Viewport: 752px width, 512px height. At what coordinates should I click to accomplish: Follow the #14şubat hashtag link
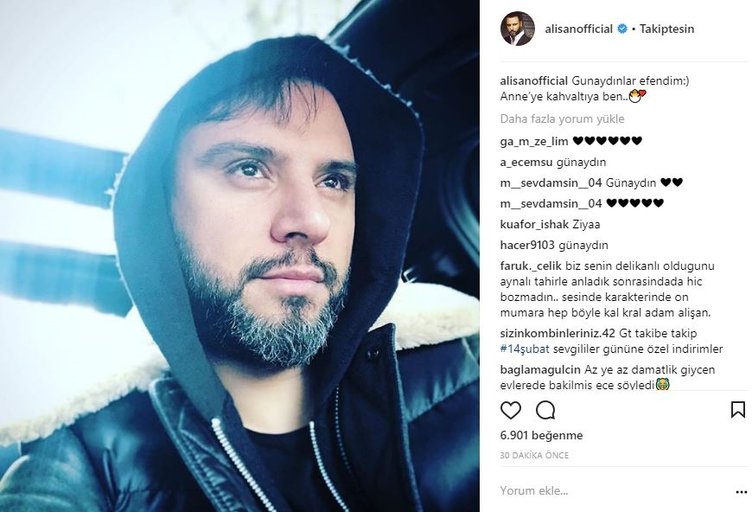pos(525,349)
